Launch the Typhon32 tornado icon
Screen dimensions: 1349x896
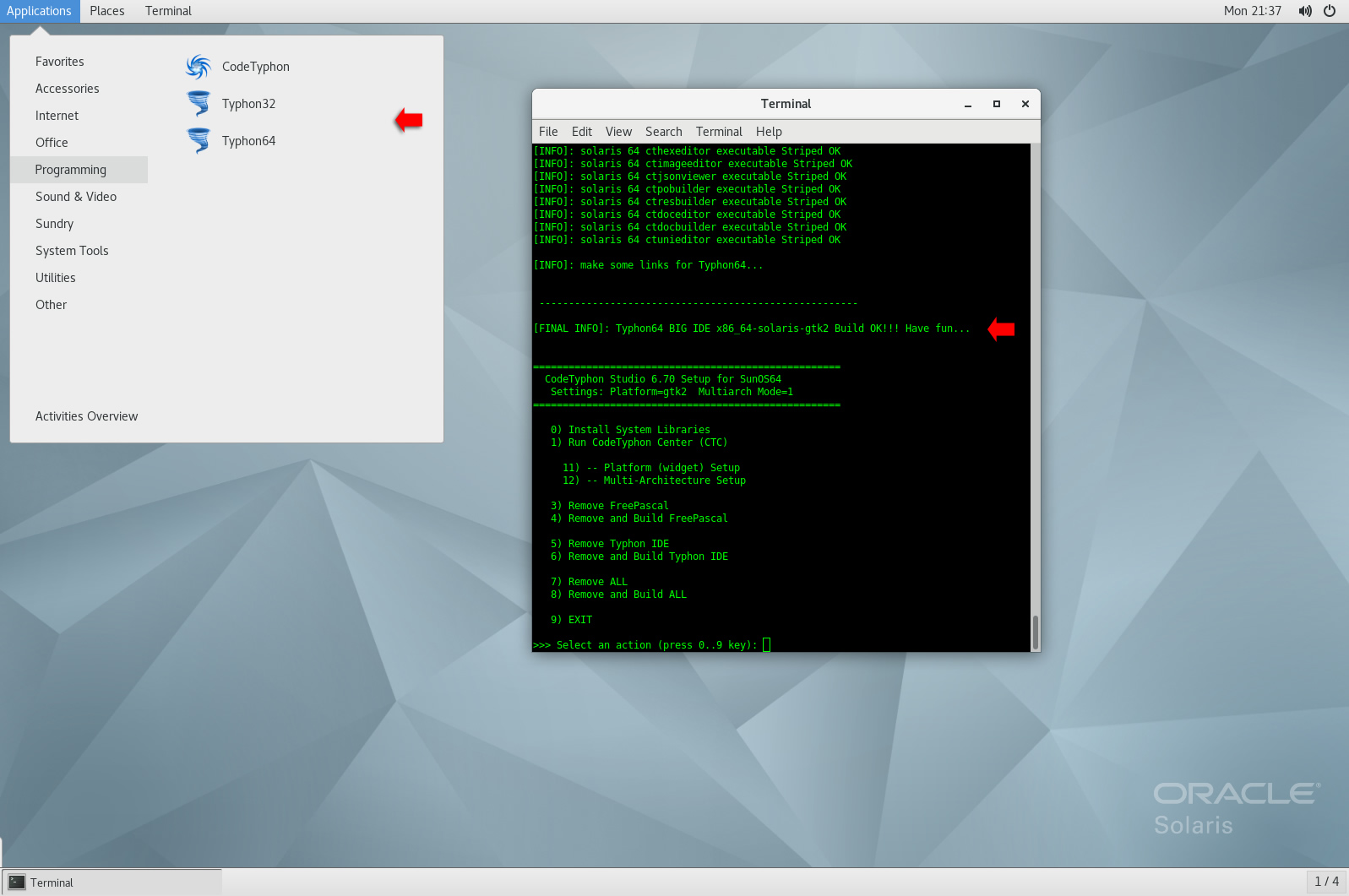click(199, 104)
